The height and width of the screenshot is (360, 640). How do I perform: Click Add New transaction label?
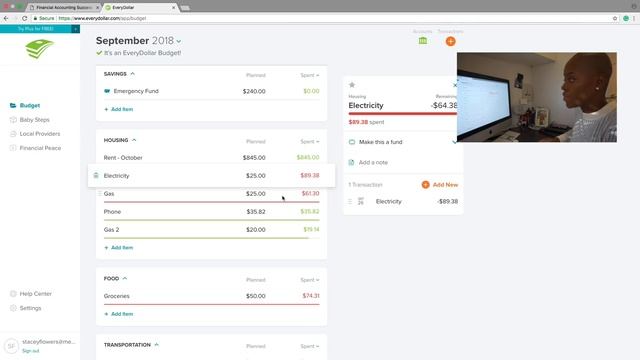point(445,185)
